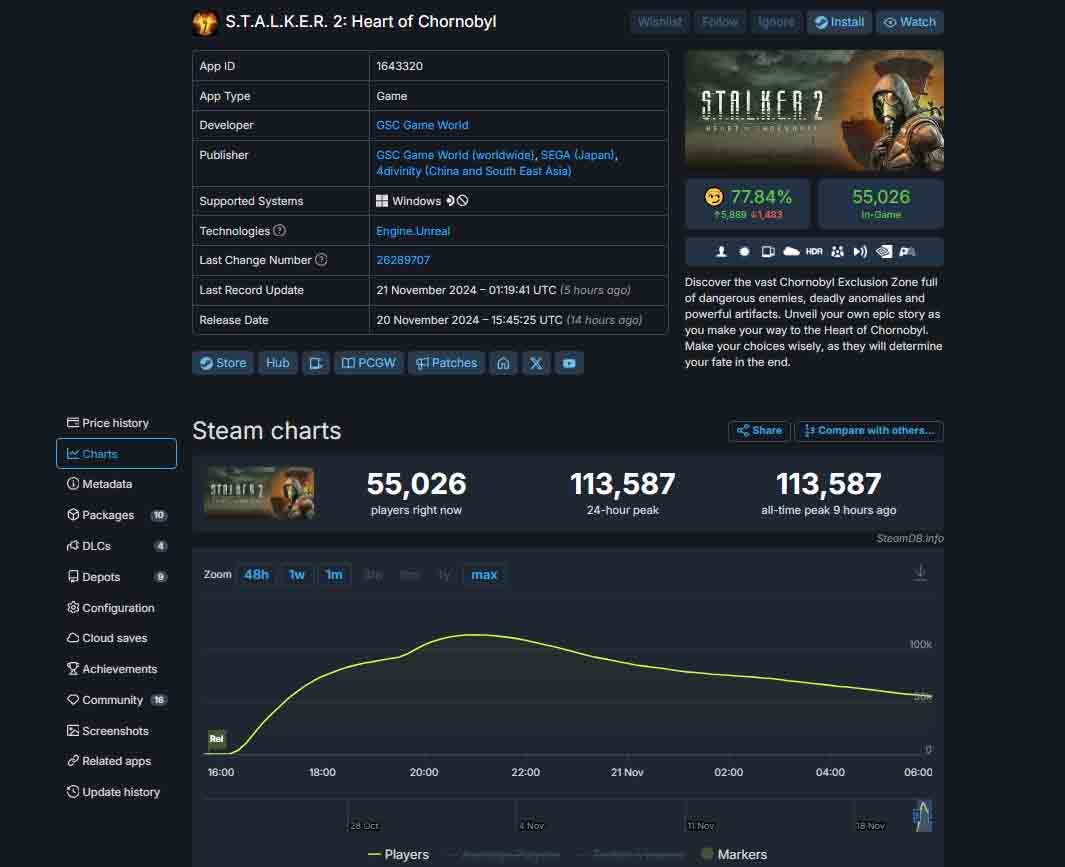
Task: Click the Install button with Steam icon
Action: (x=840, y=22)
